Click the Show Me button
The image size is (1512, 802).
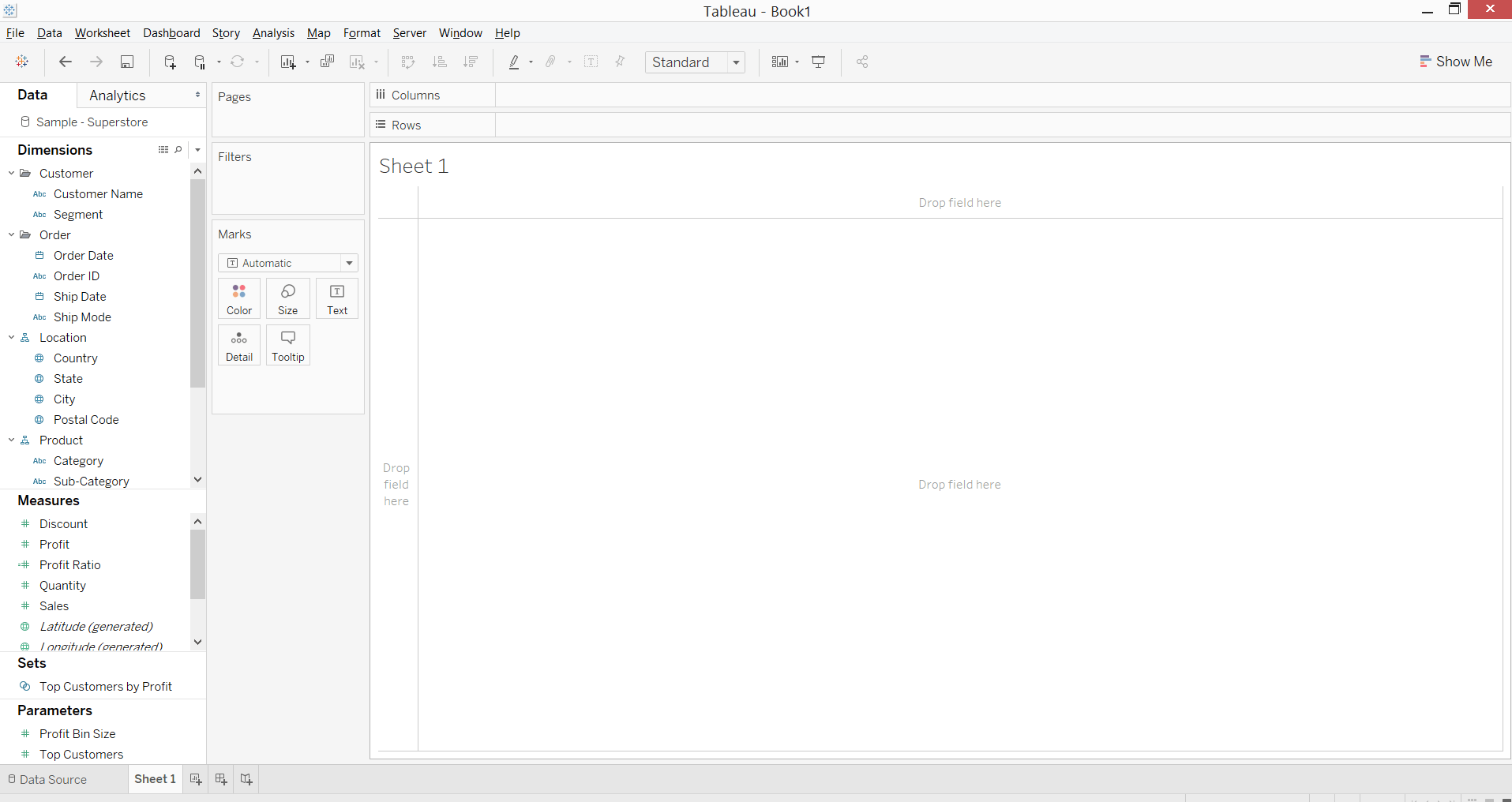pos(1456,62)
